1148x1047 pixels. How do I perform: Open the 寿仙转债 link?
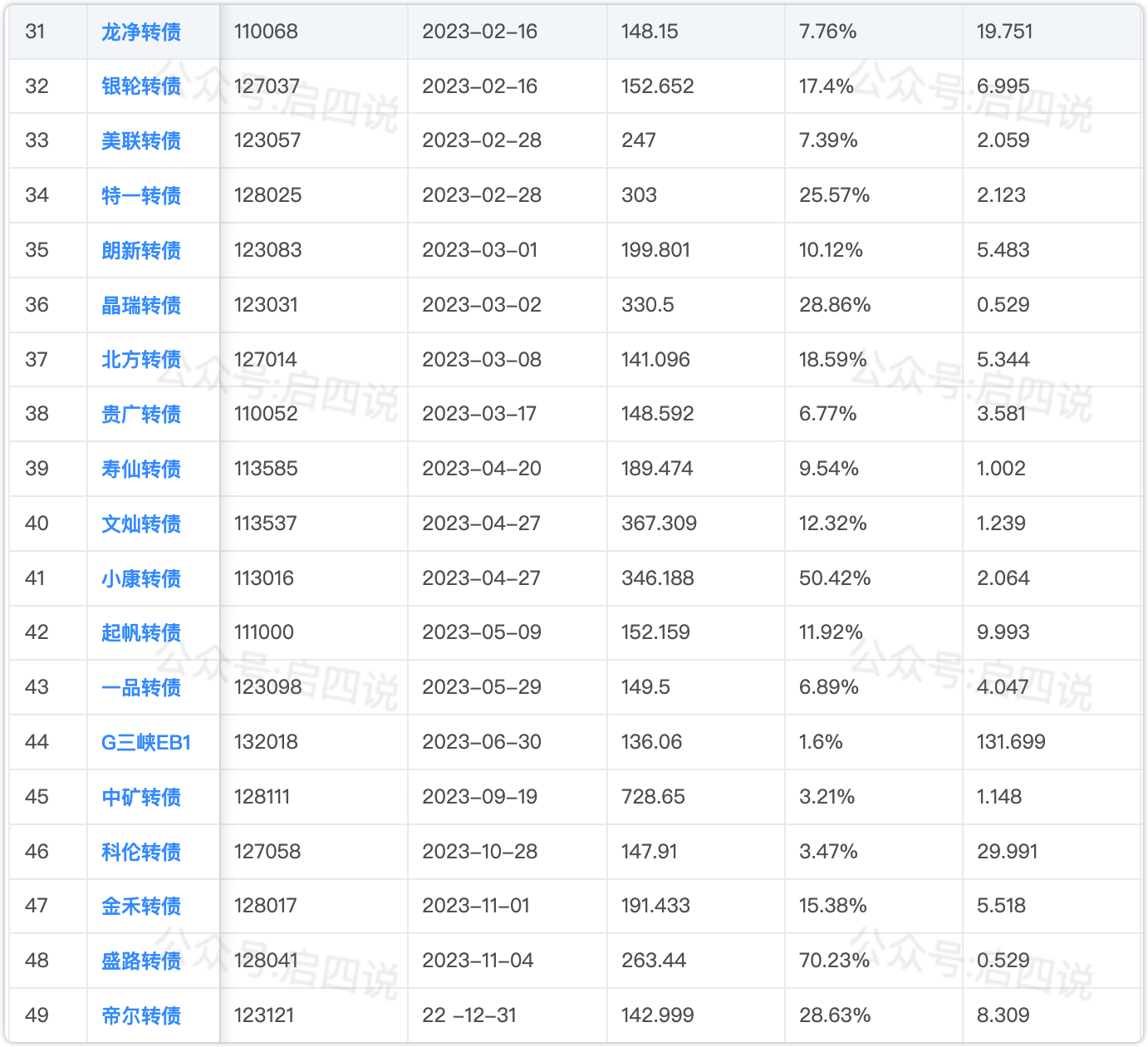(141, 469)
